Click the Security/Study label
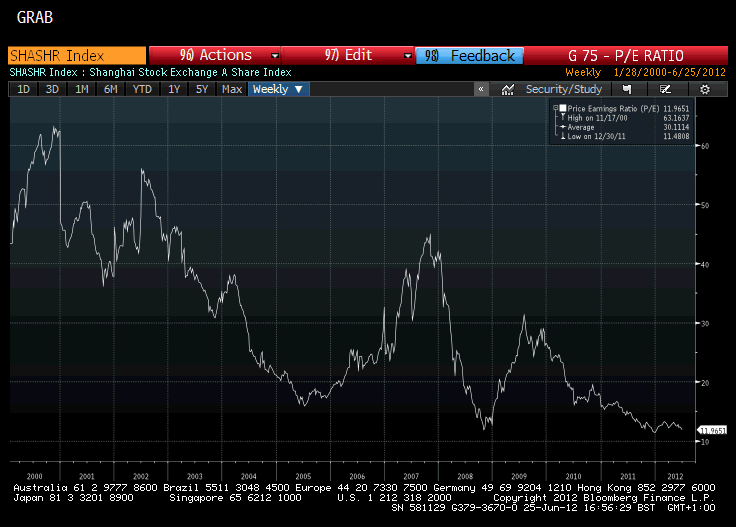Viewport: 736px width, 527px height. pos(564,89)
